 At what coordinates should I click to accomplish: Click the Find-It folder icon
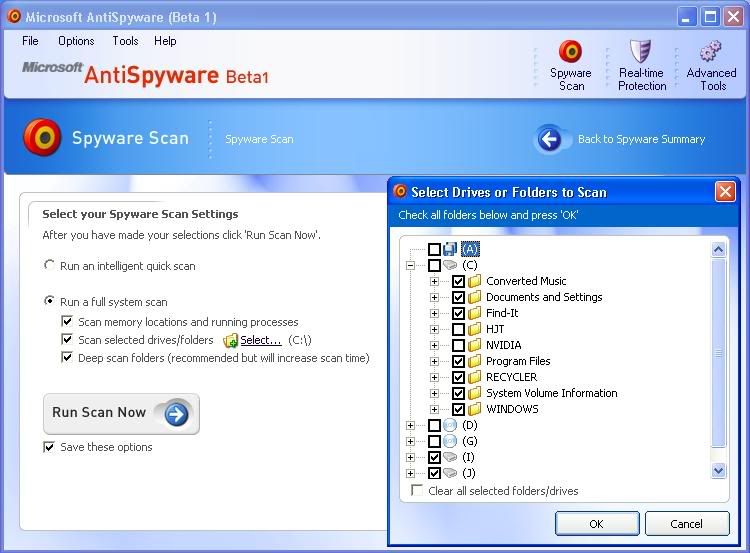[x=474, y=313]
